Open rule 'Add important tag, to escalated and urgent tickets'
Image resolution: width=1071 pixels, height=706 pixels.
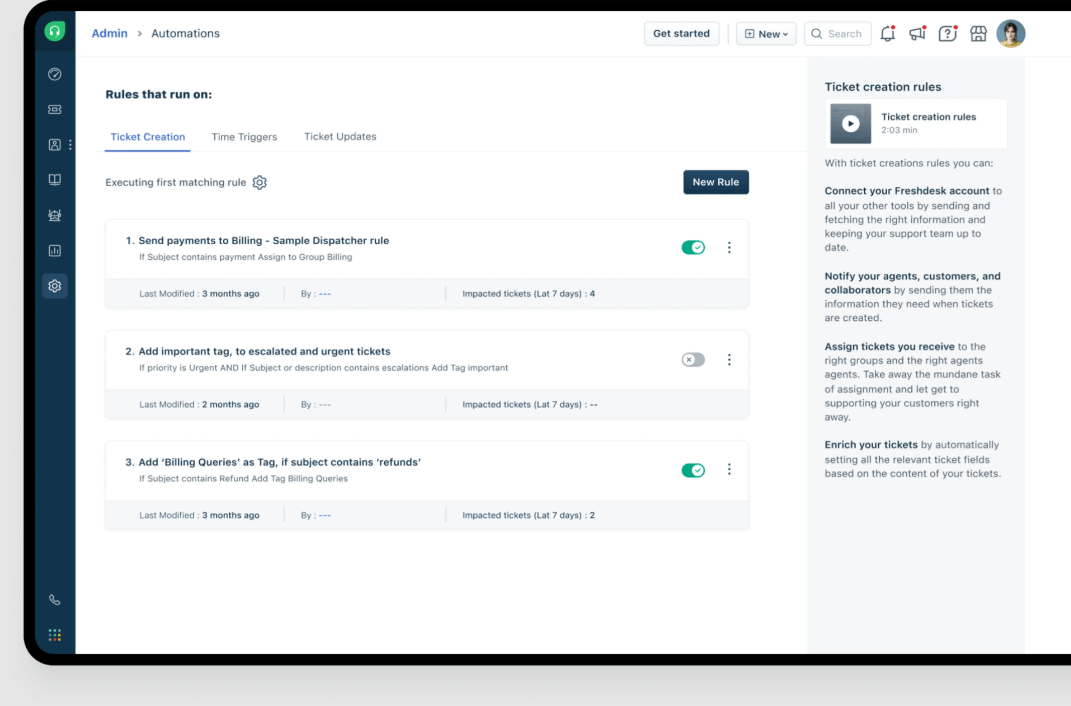coord(264,351)
